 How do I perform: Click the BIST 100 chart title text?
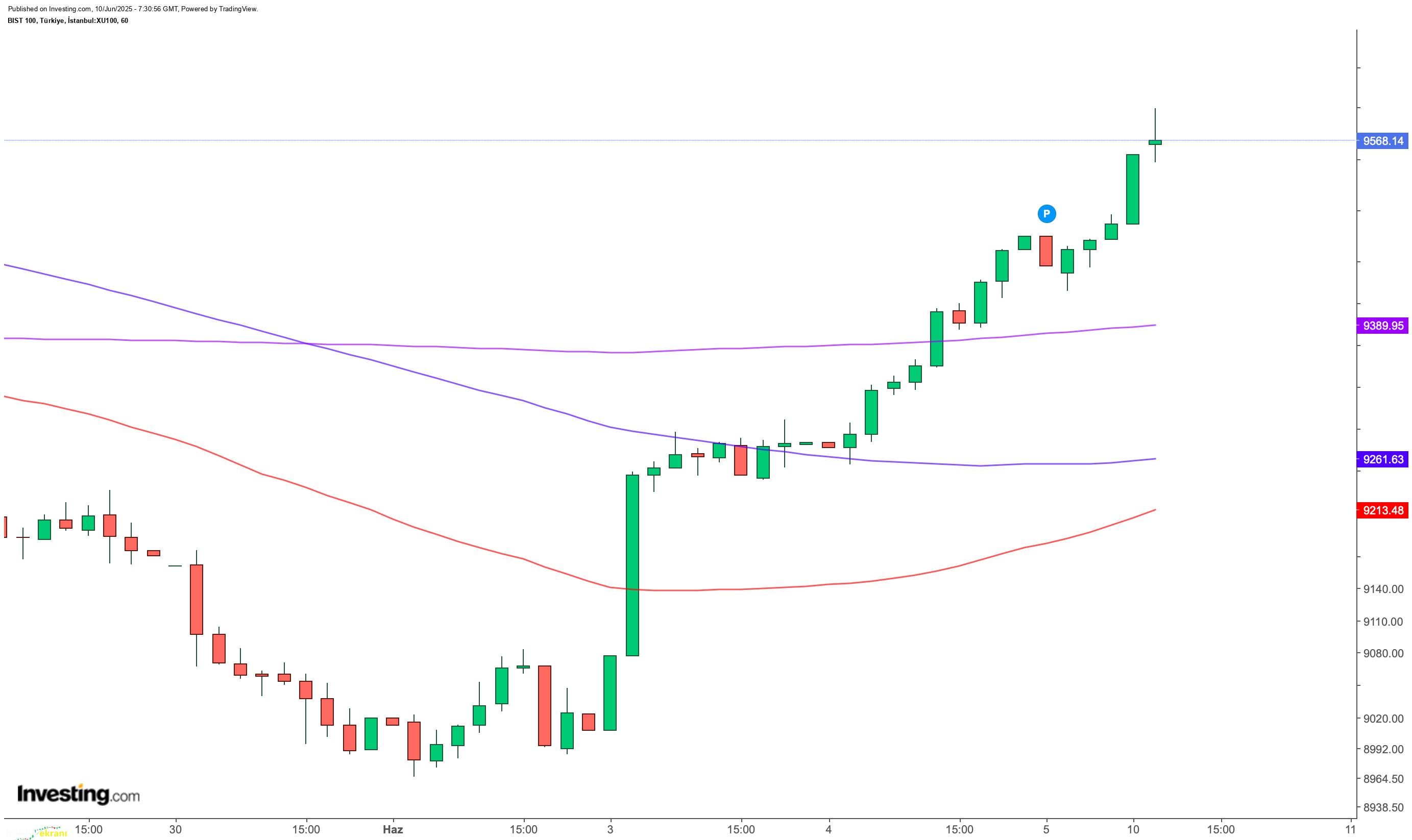tap(68, 20)
